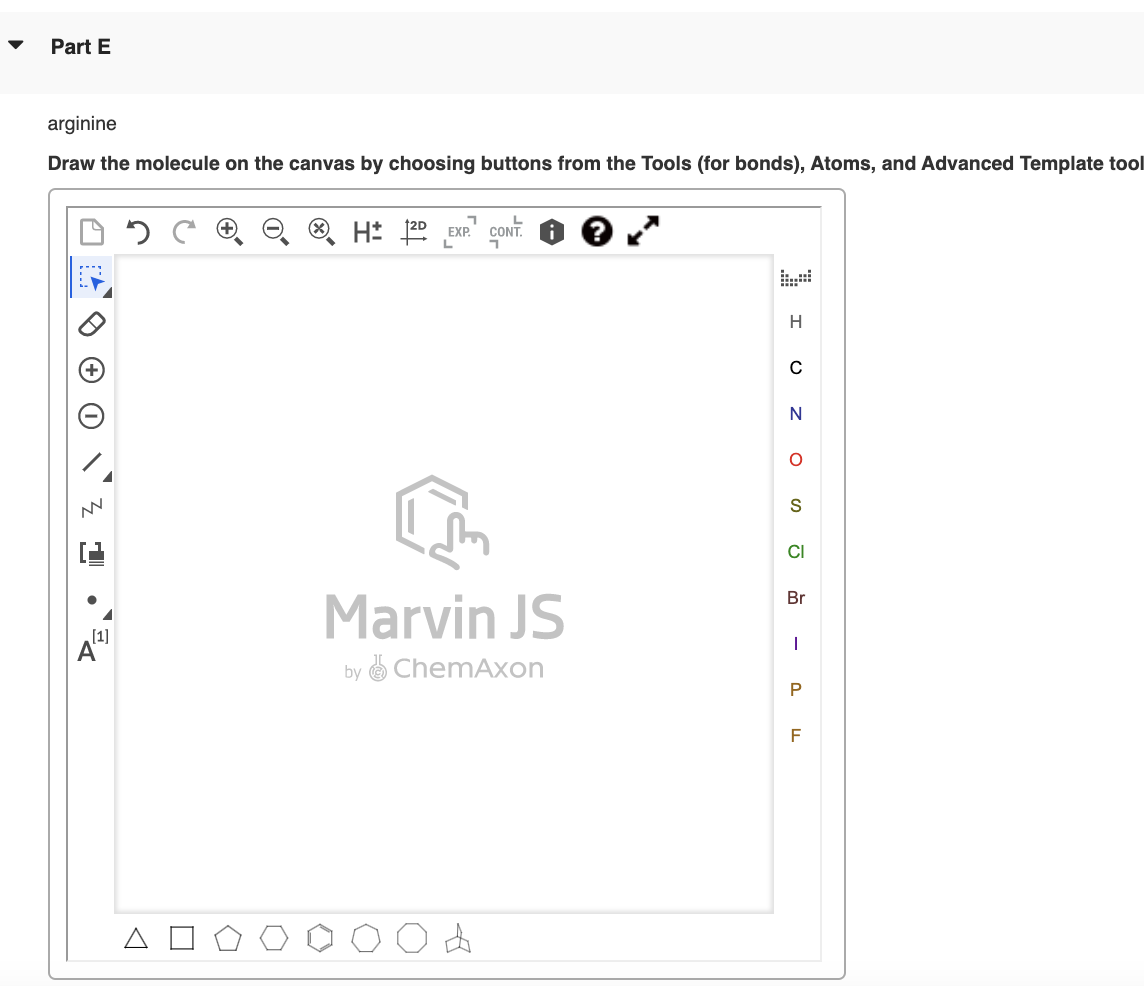Toggle implicit hydrogens display with H± button
This screenshot has width=1144, height=986.
(x=366, y=231)
